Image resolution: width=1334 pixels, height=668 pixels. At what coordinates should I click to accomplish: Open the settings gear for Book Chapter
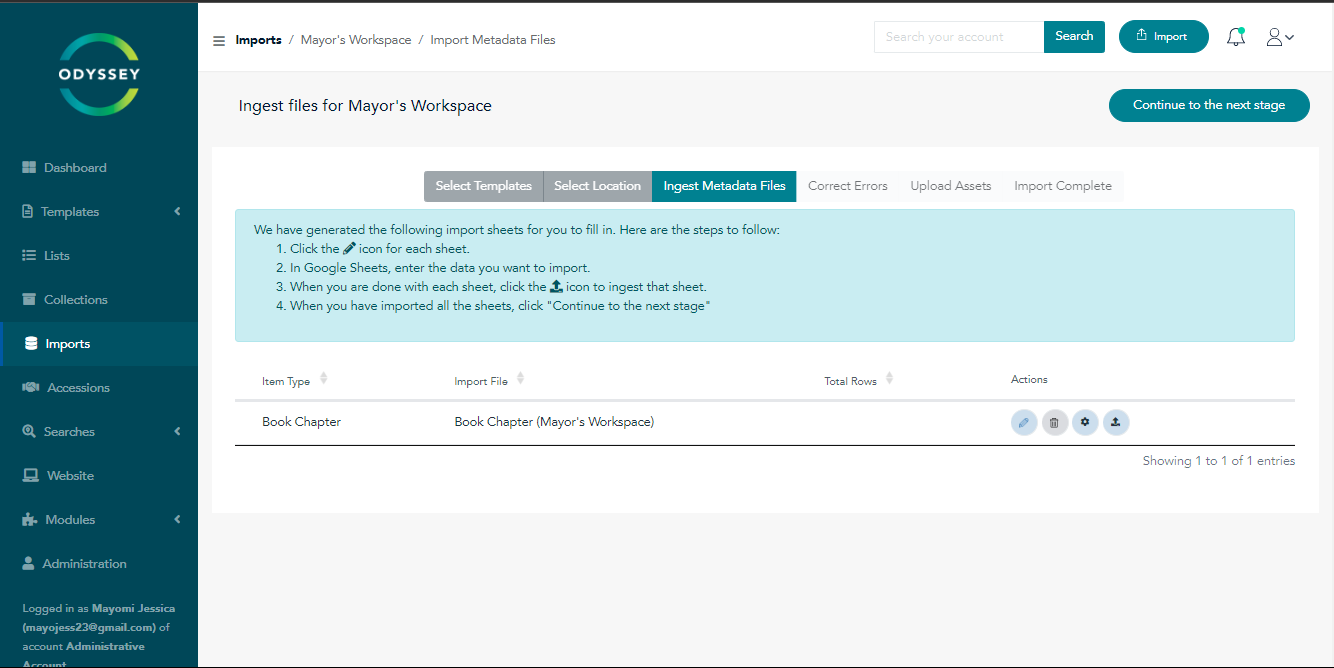point(1085,423)
